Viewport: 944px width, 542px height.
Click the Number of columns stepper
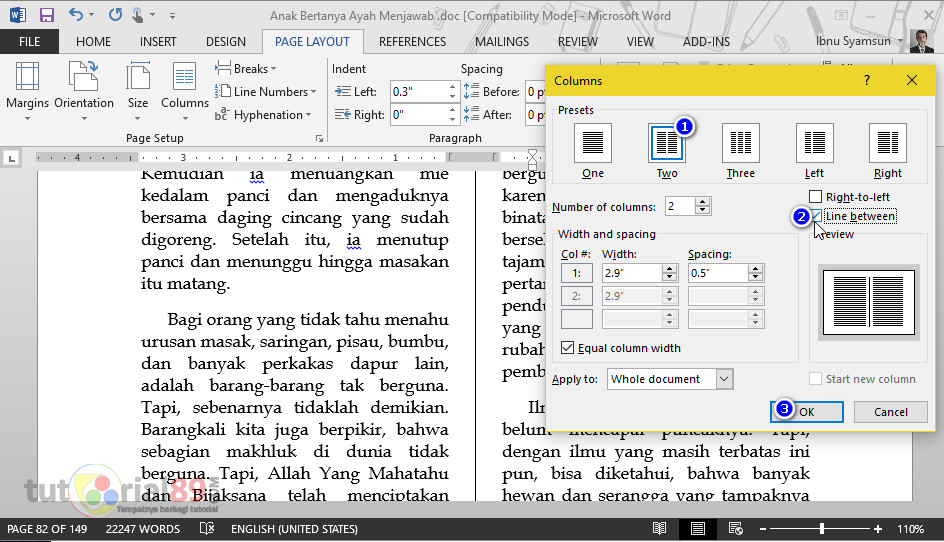[702, 206]
